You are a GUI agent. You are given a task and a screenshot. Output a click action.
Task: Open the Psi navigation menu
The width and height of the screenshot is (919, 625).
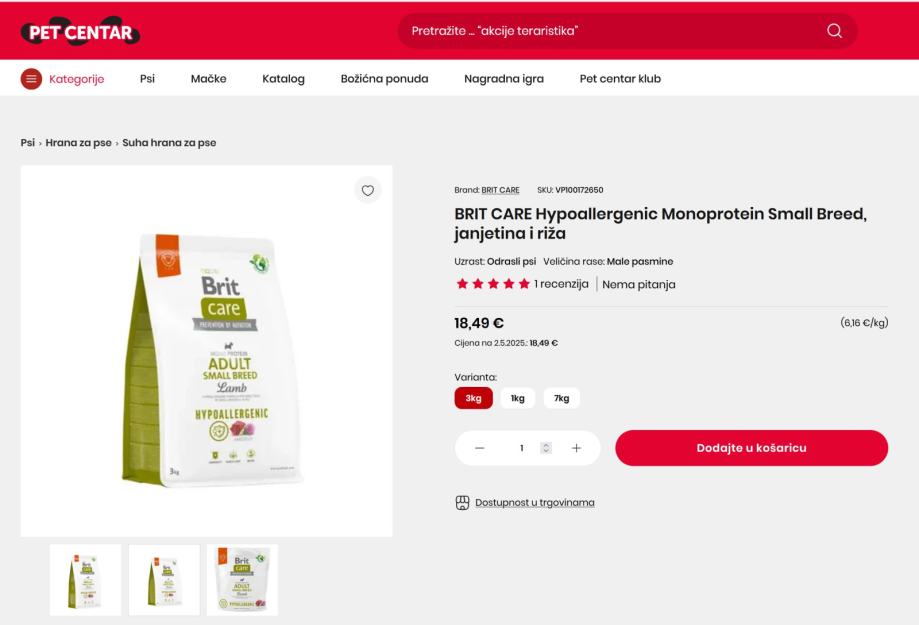click(147, 79)
